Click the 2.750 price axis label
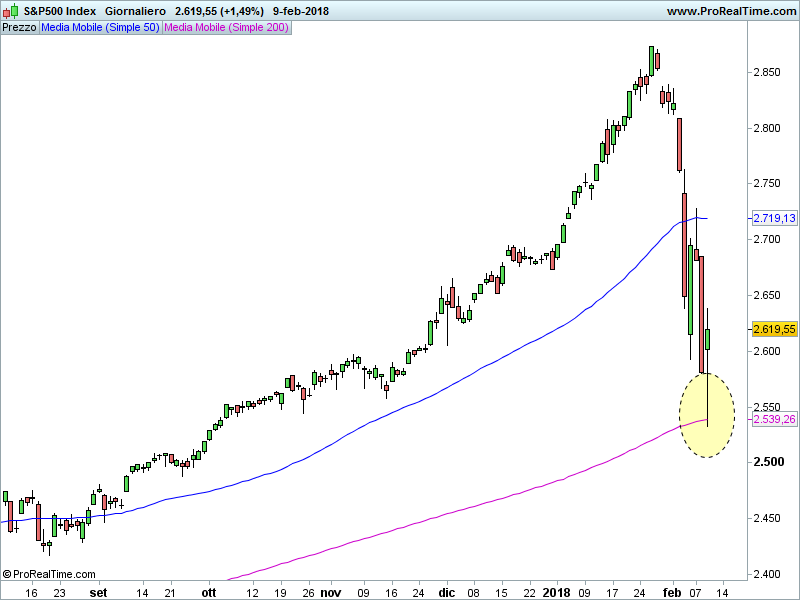The width and height of the screenshot is (800, 600). (x=767, y=183)
